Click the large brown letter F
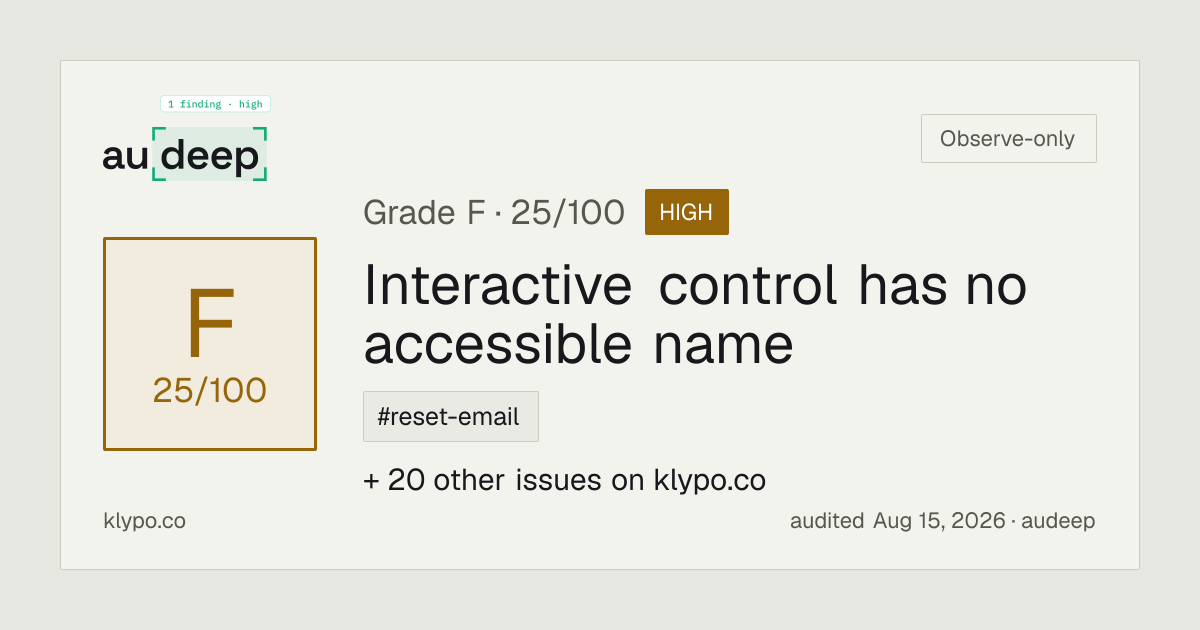The width and height of the screenshot is (1200, 630). 210,324
